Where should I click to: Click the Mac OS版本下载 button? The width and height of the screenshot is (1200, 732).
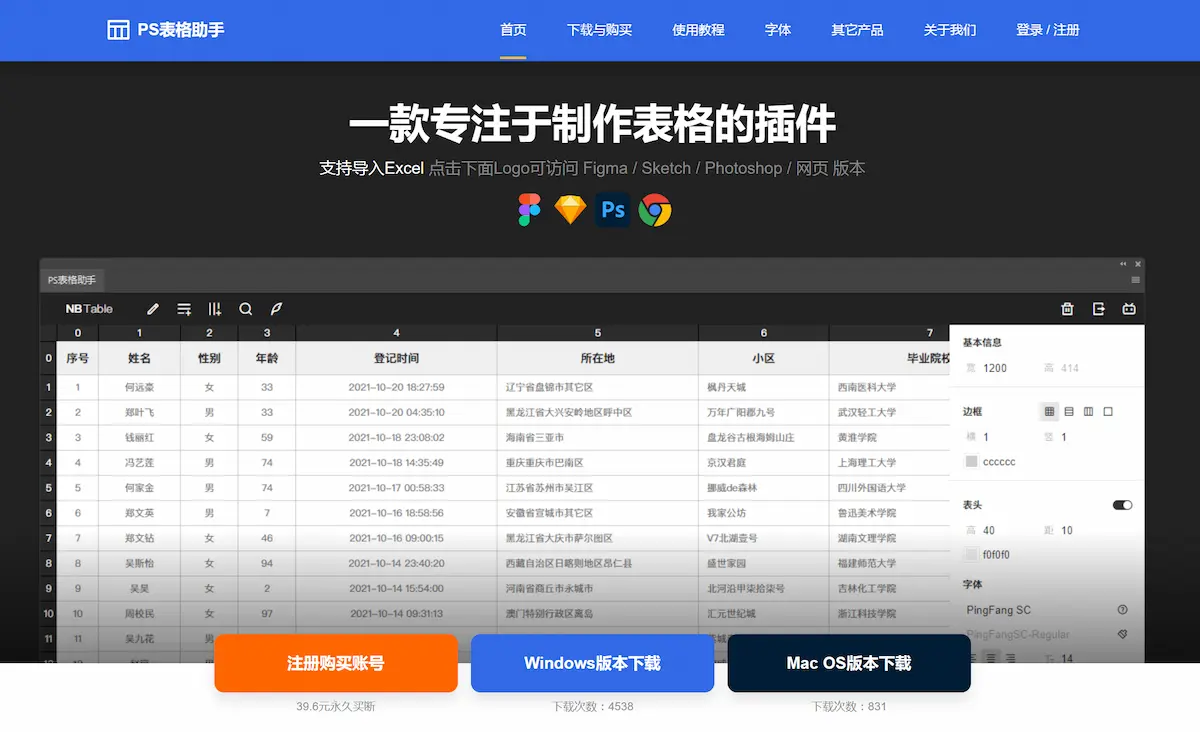point(849,663)
